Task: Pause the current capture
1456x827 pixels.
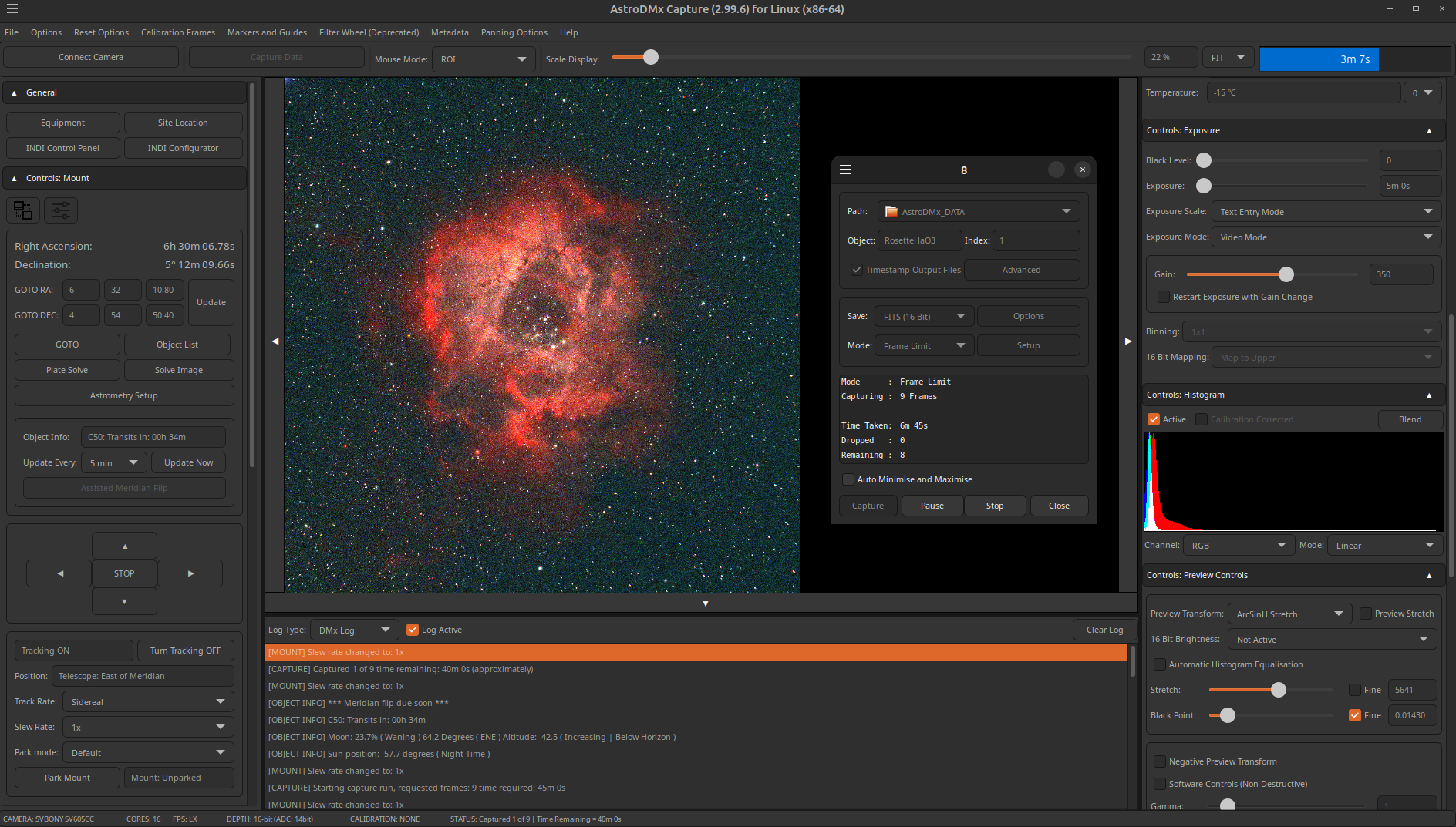Action: click(932, 506)
